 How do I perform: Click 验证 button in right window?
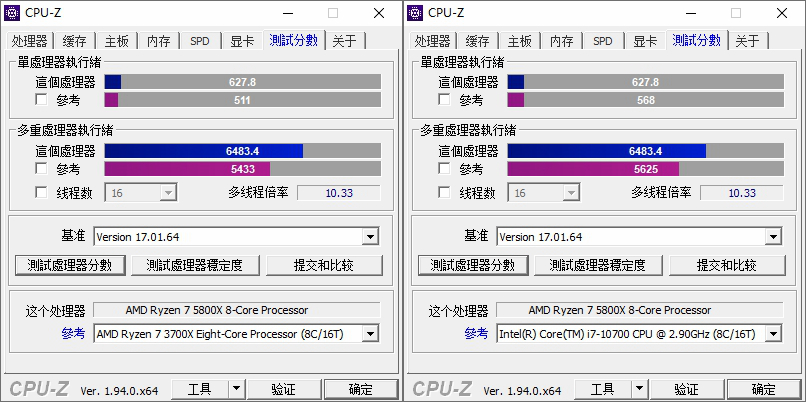click(x=687, y=389)
